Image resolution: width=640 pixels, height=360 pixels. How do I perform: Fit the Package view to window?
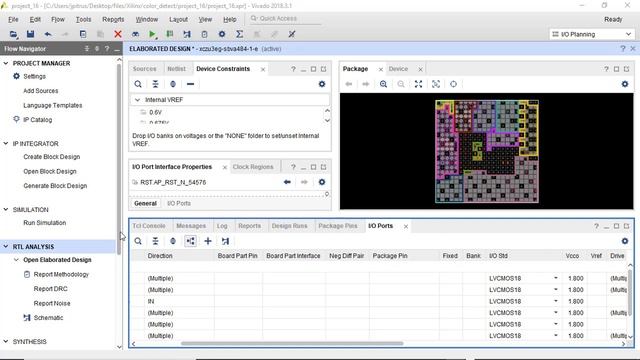pyautogui.click(x=418, y=84)
